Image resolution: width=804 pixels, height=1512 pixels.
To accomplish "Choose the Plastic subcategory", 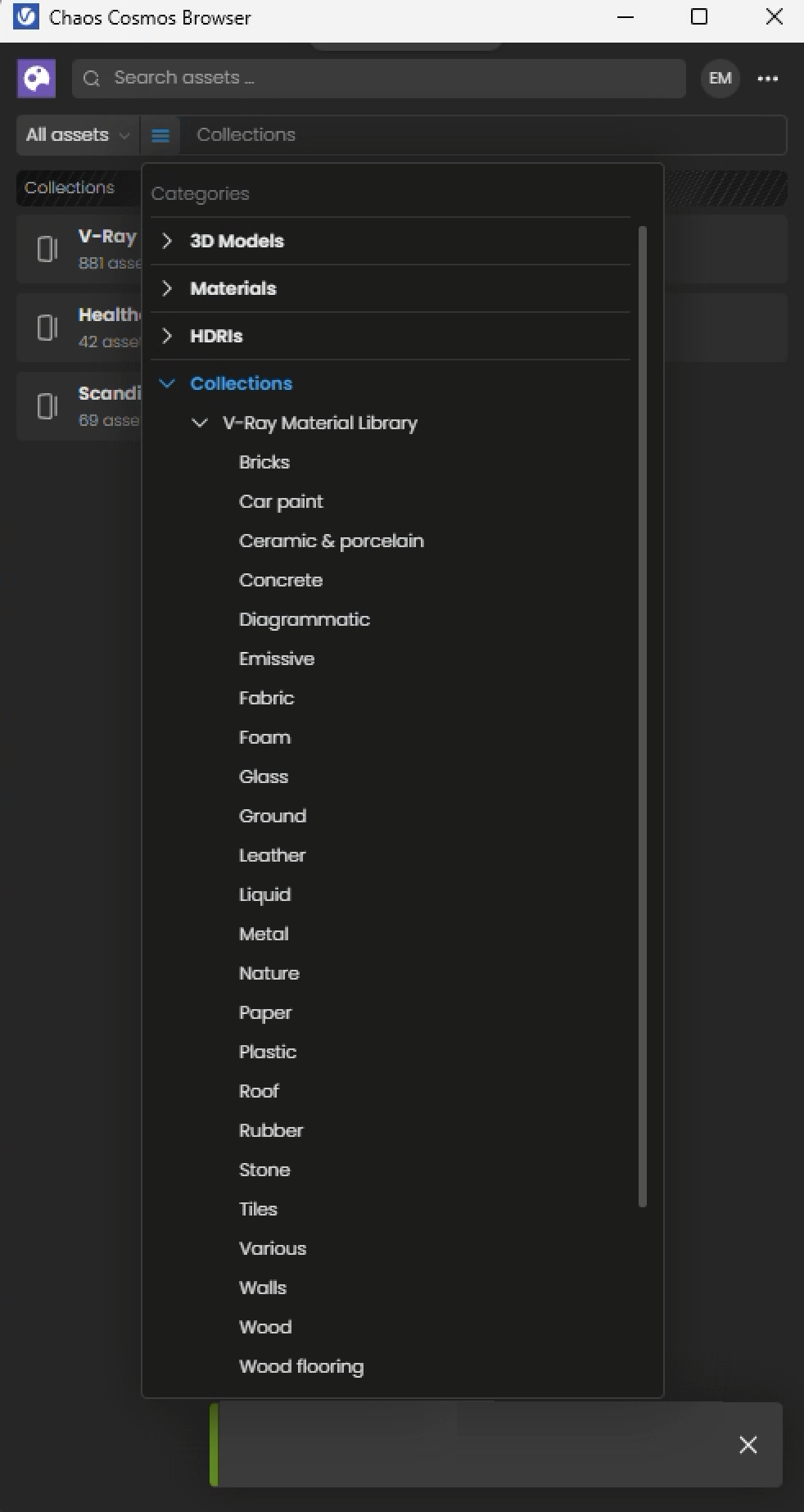I will tap(268, 1052).
